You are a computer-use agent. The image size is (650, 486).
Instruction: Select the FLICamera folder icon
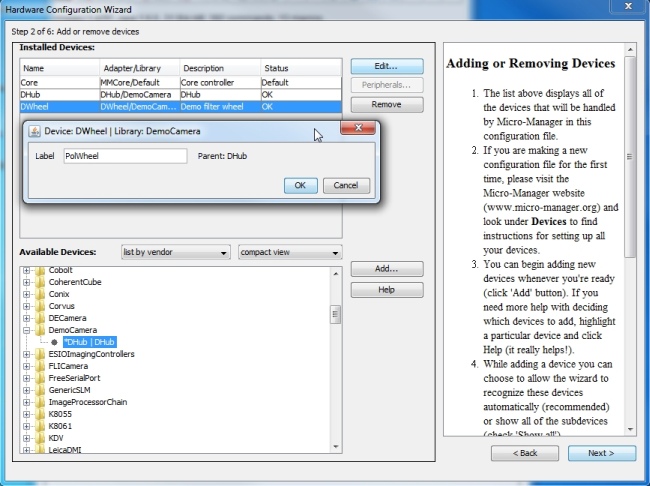(40, 366)
